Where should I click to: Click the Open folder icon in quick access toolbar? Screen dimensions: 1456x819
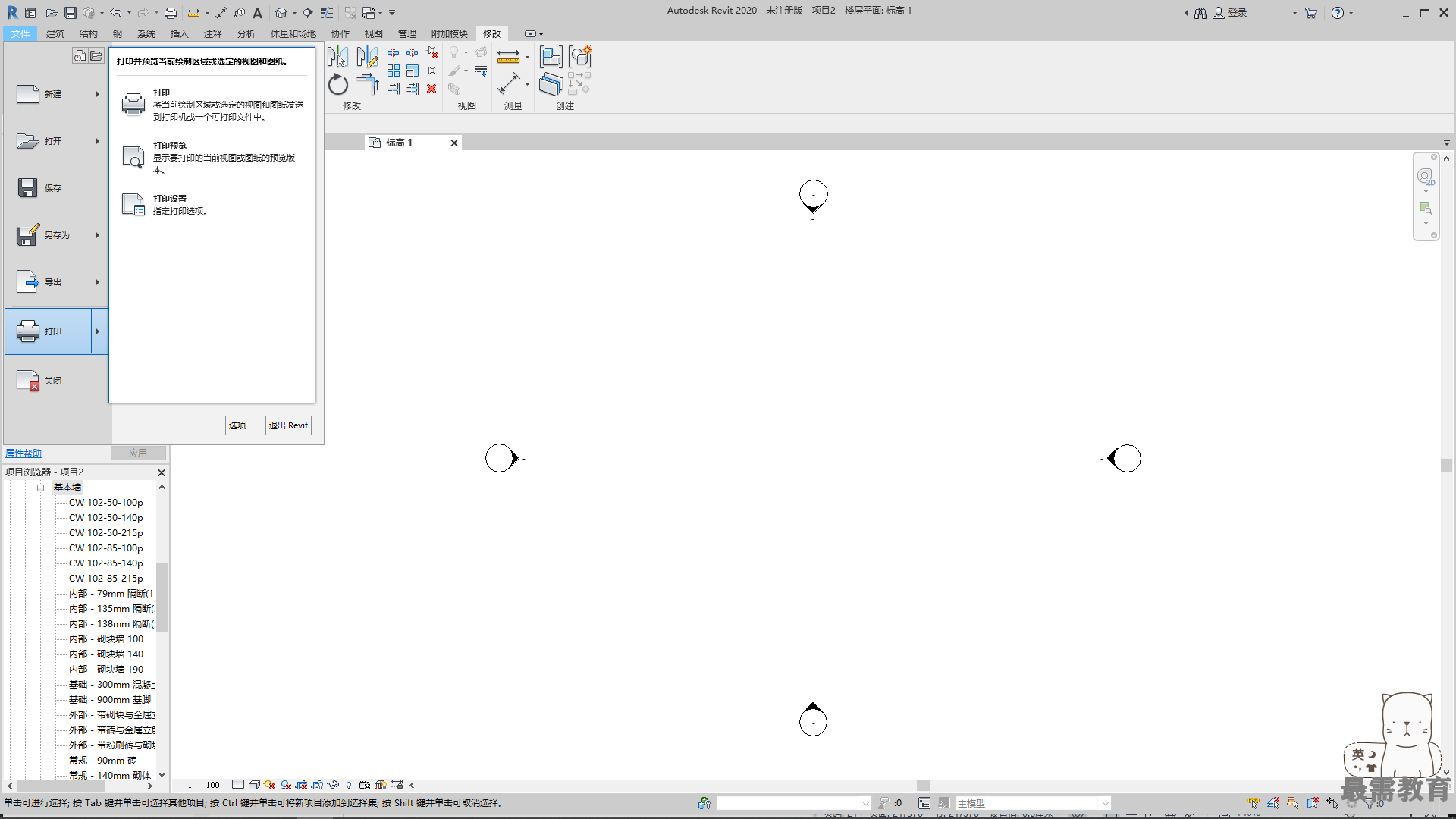[x=51, y=12]
